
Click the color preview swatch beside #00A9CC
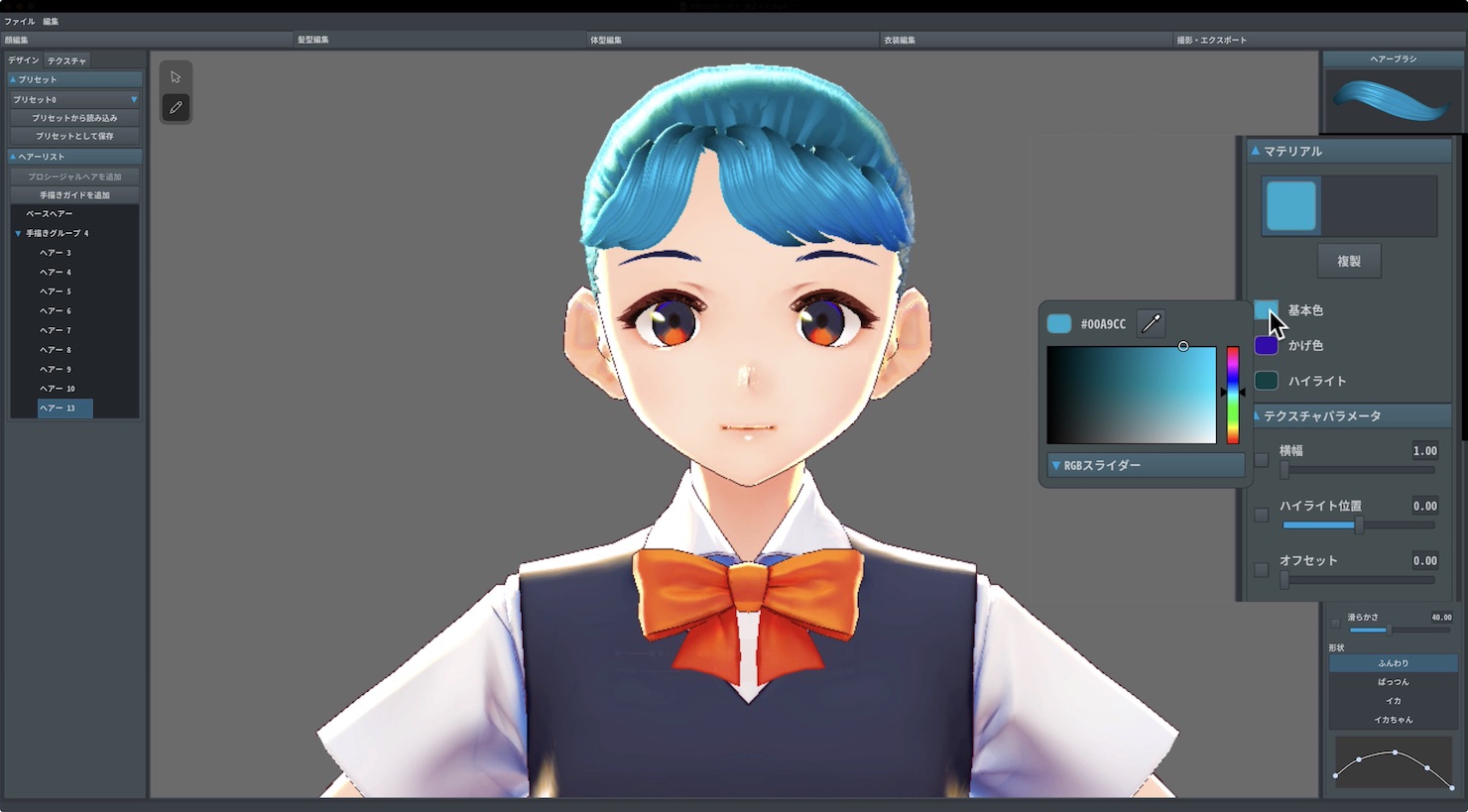click(1059, 323)
